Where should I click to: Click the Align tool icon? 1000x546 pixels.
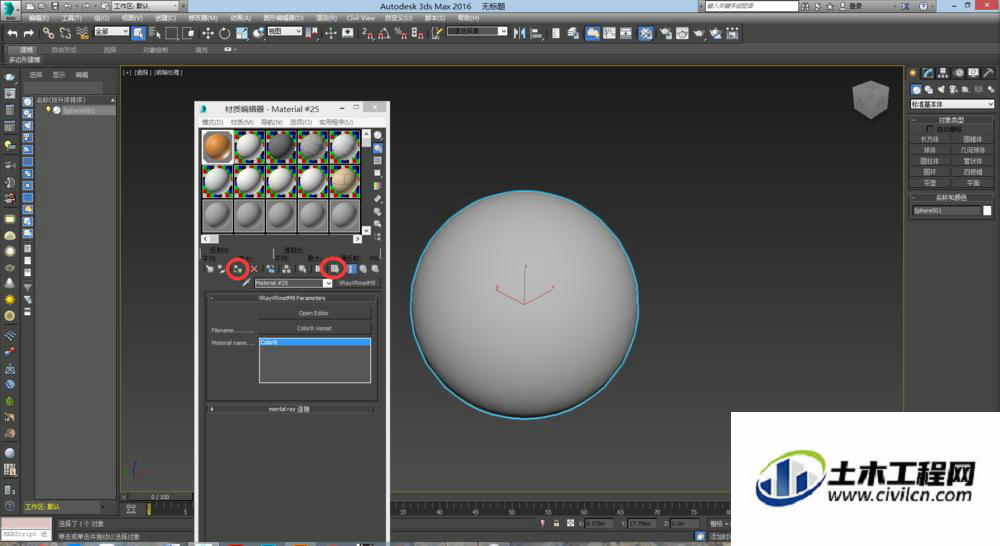pyautogui.click(x=536, y=33)
